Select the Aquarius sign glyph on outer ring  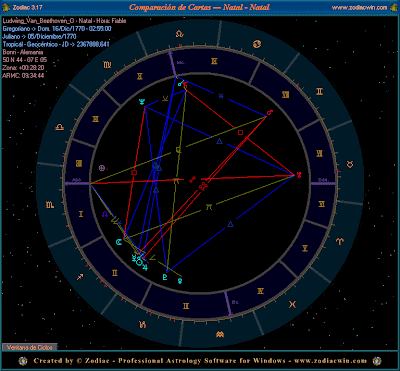[220, 334]
